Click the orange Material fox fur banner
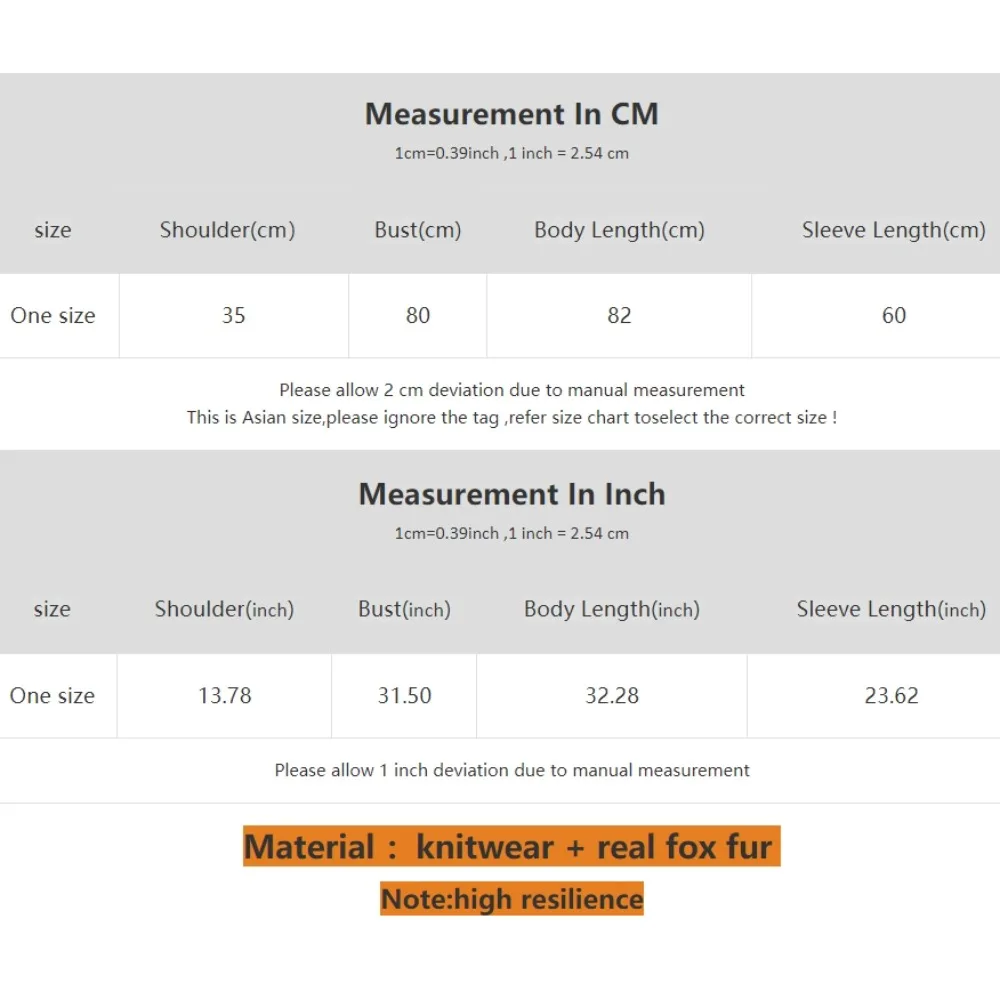 [511, 847]
